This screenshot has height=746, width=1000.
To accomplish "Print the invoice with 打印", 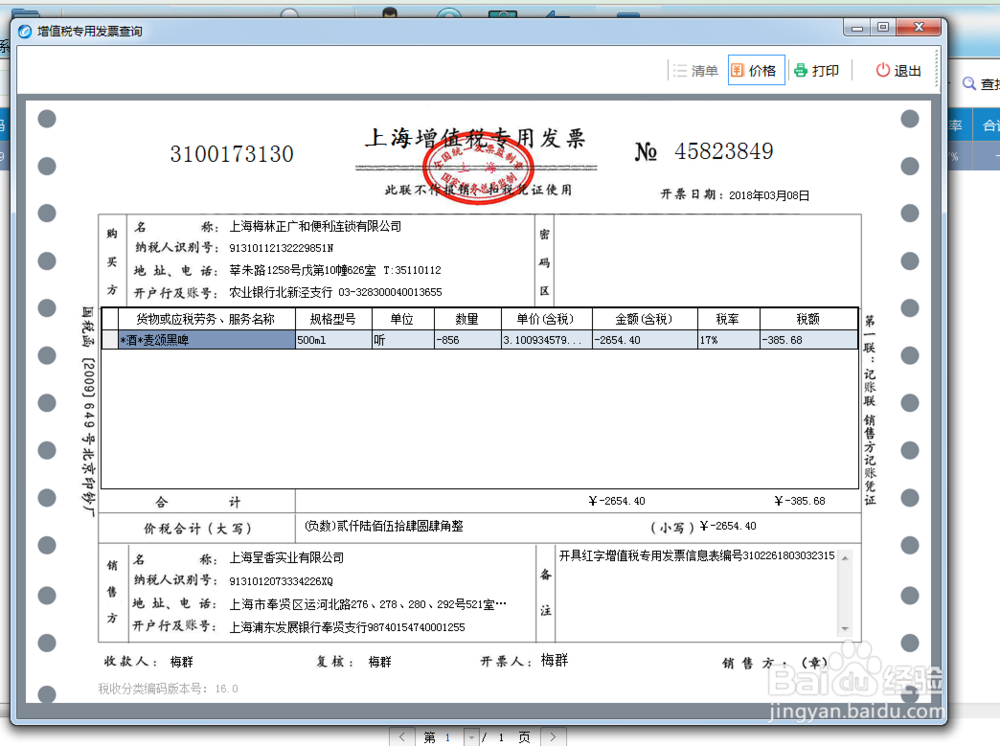I will tap(817, 71).
